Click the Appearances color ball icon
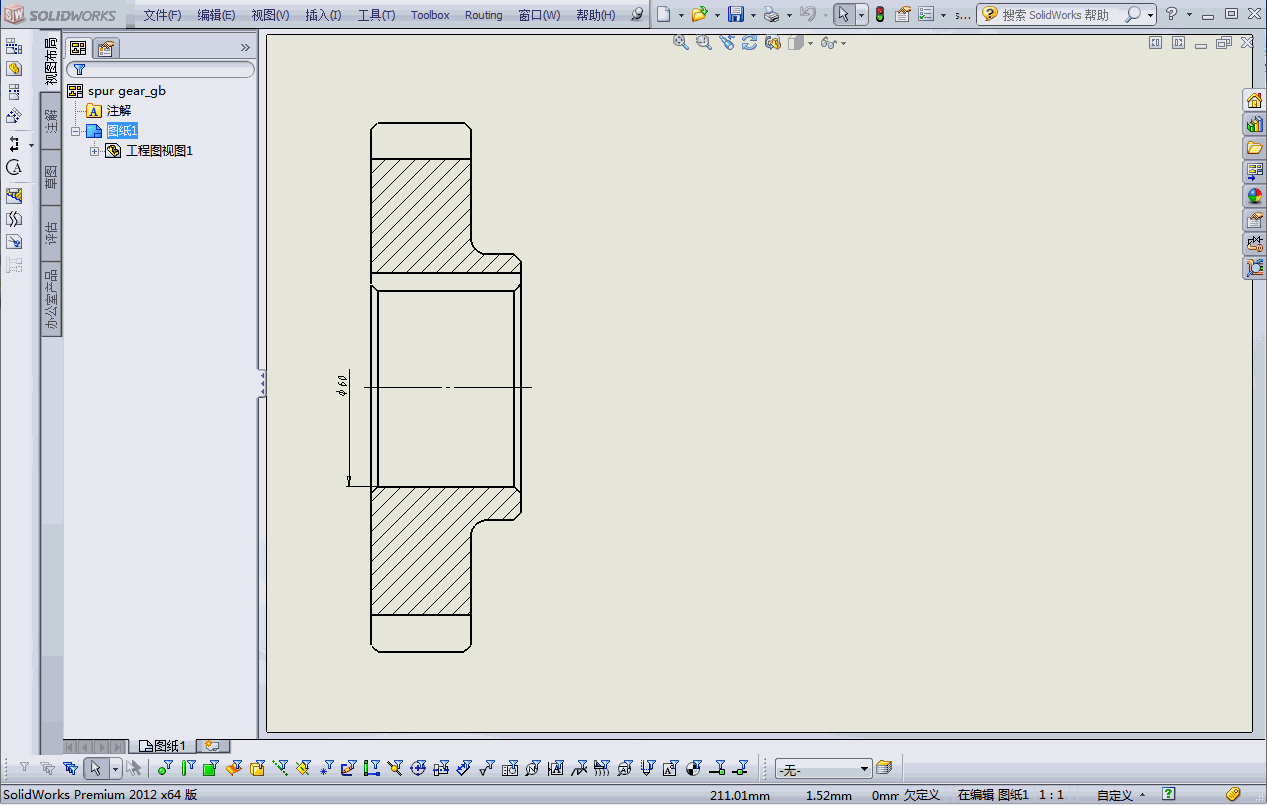The image size is (1267, 805). (x=1254, y=196)
